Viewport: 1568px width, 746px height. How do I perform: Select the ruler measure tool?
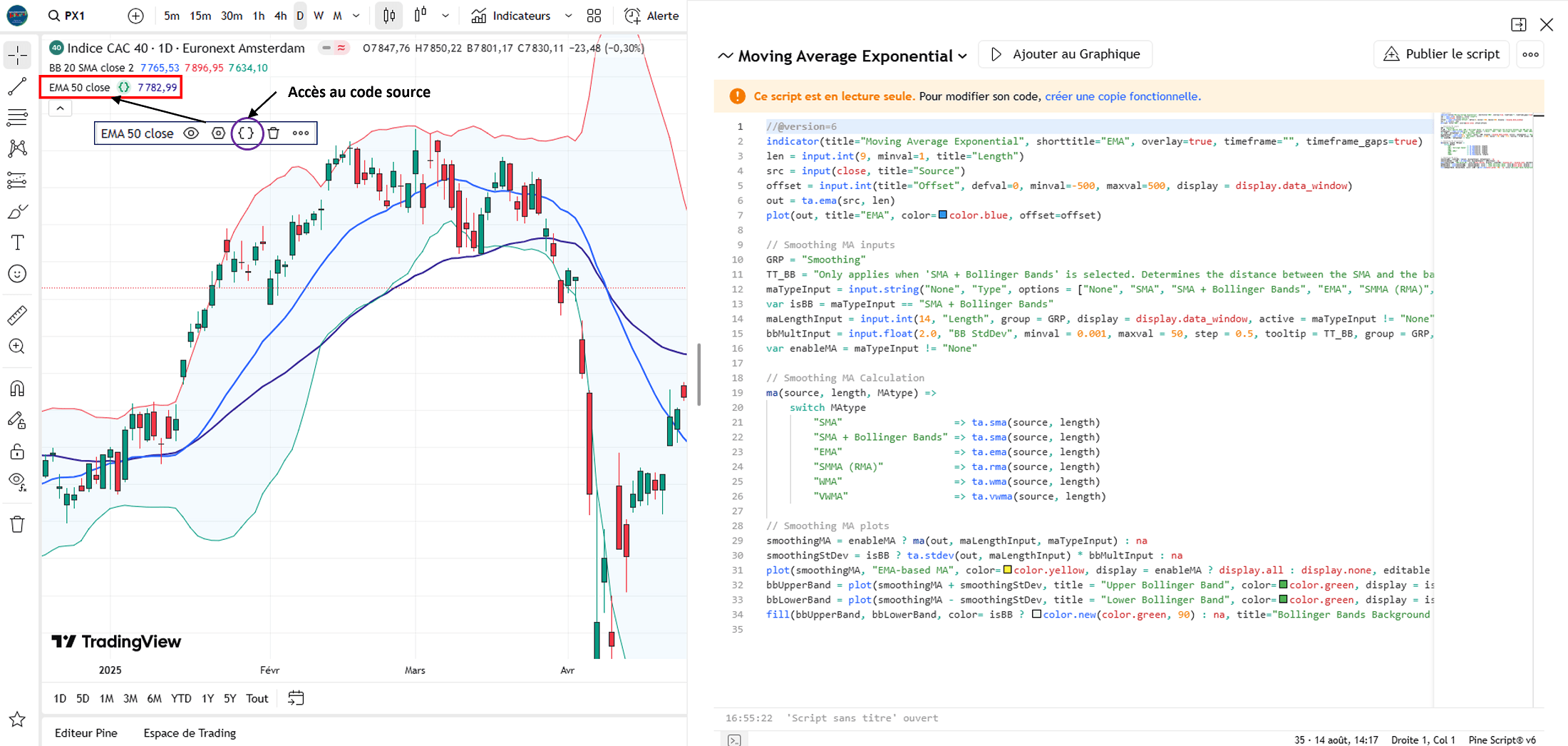(x=17, y=315)
